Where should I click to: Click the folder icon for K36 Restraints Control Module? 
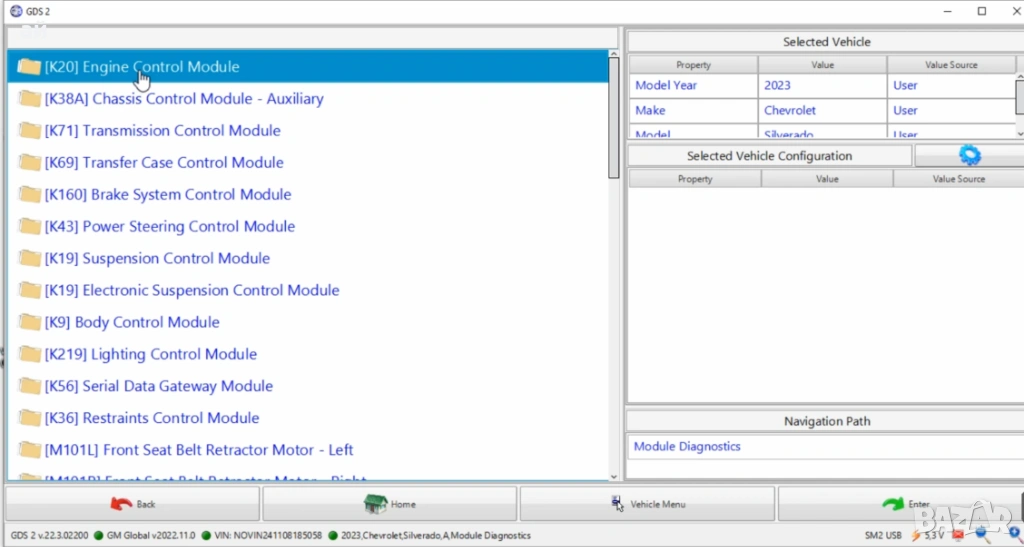pyautogui.click(x=29, y=419)
